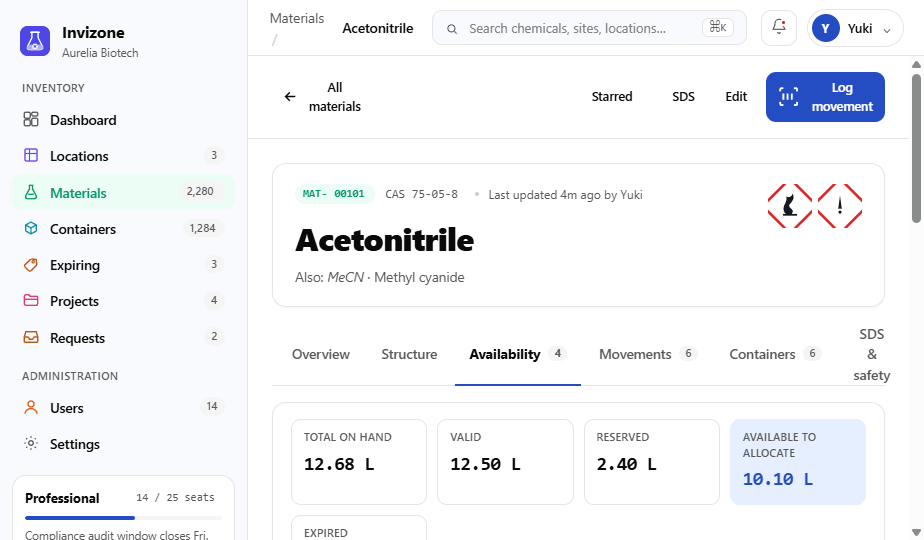Click the Last updated 4m ago text

[x=565, y=195]
